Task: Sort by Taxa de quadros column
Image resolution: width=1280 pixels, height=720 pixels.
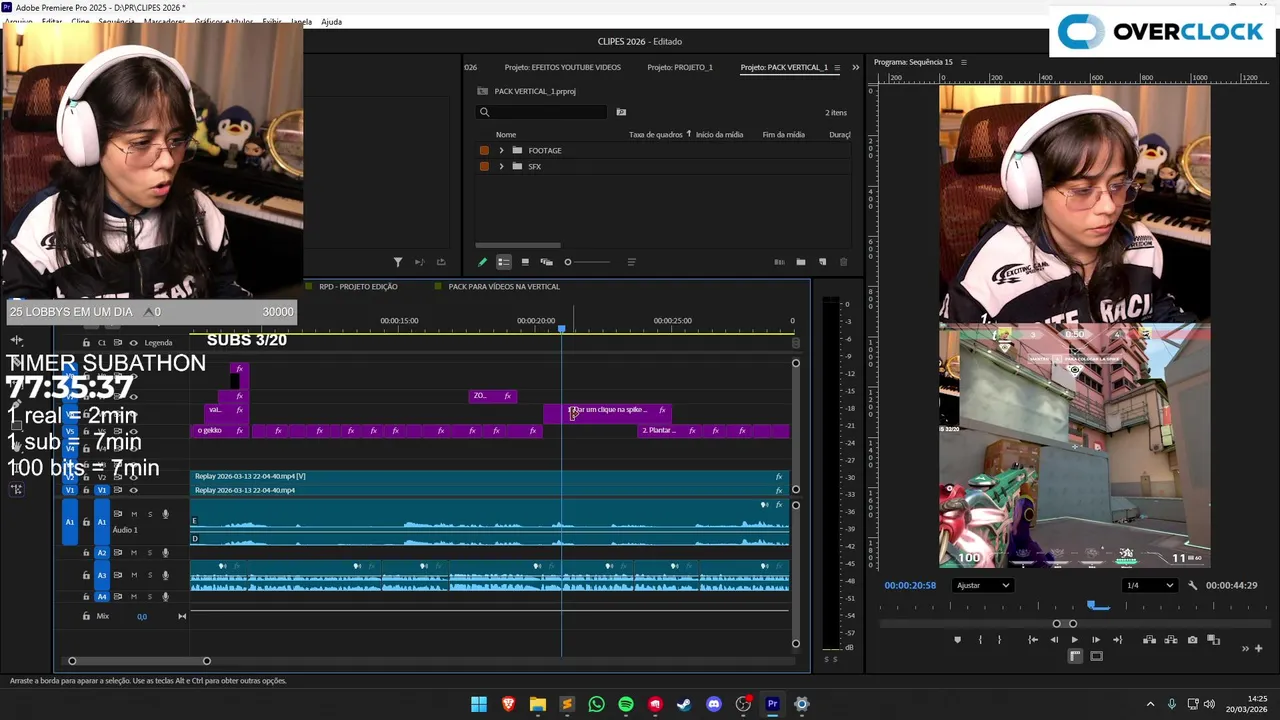Action: 655,134
